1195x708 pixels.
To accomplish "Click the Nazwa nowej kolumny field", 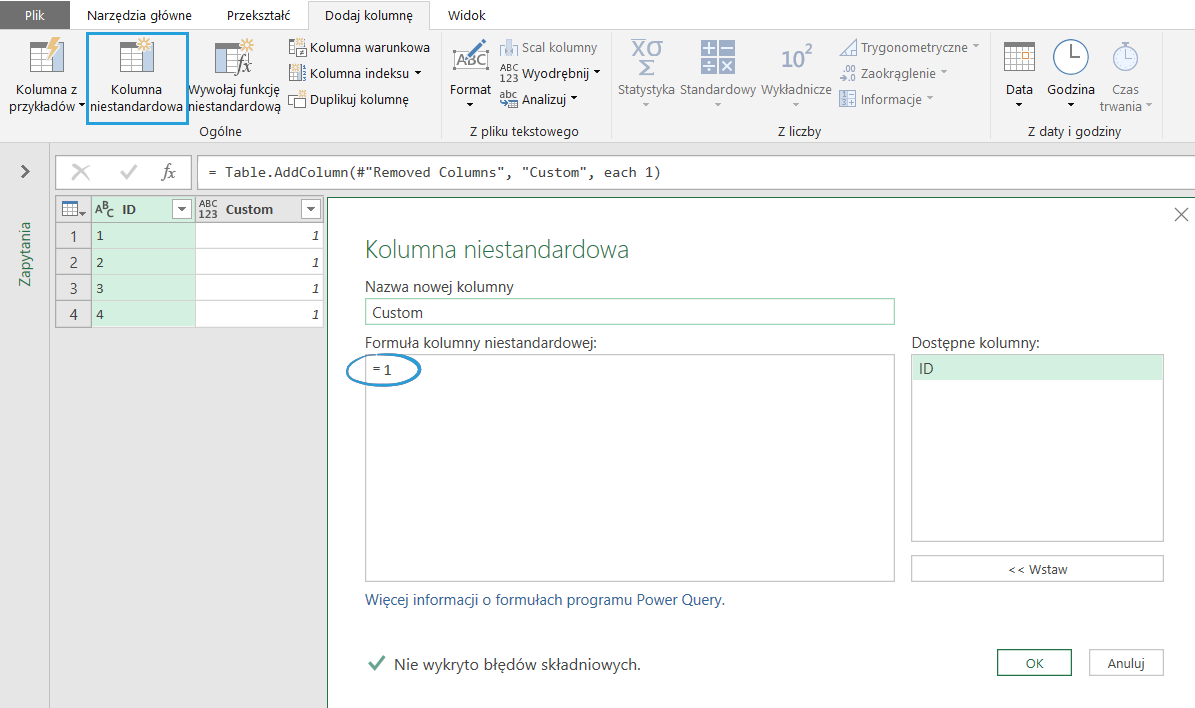I will point(629,312).
